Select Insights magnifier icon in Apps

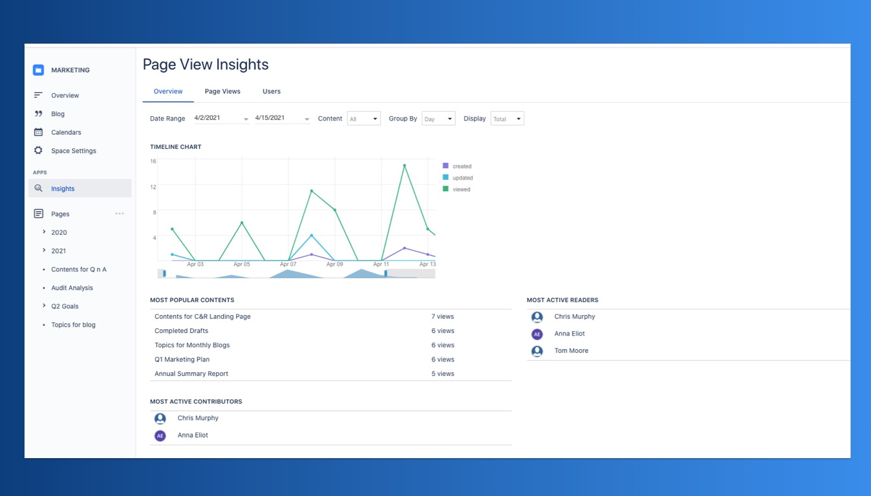38,188
